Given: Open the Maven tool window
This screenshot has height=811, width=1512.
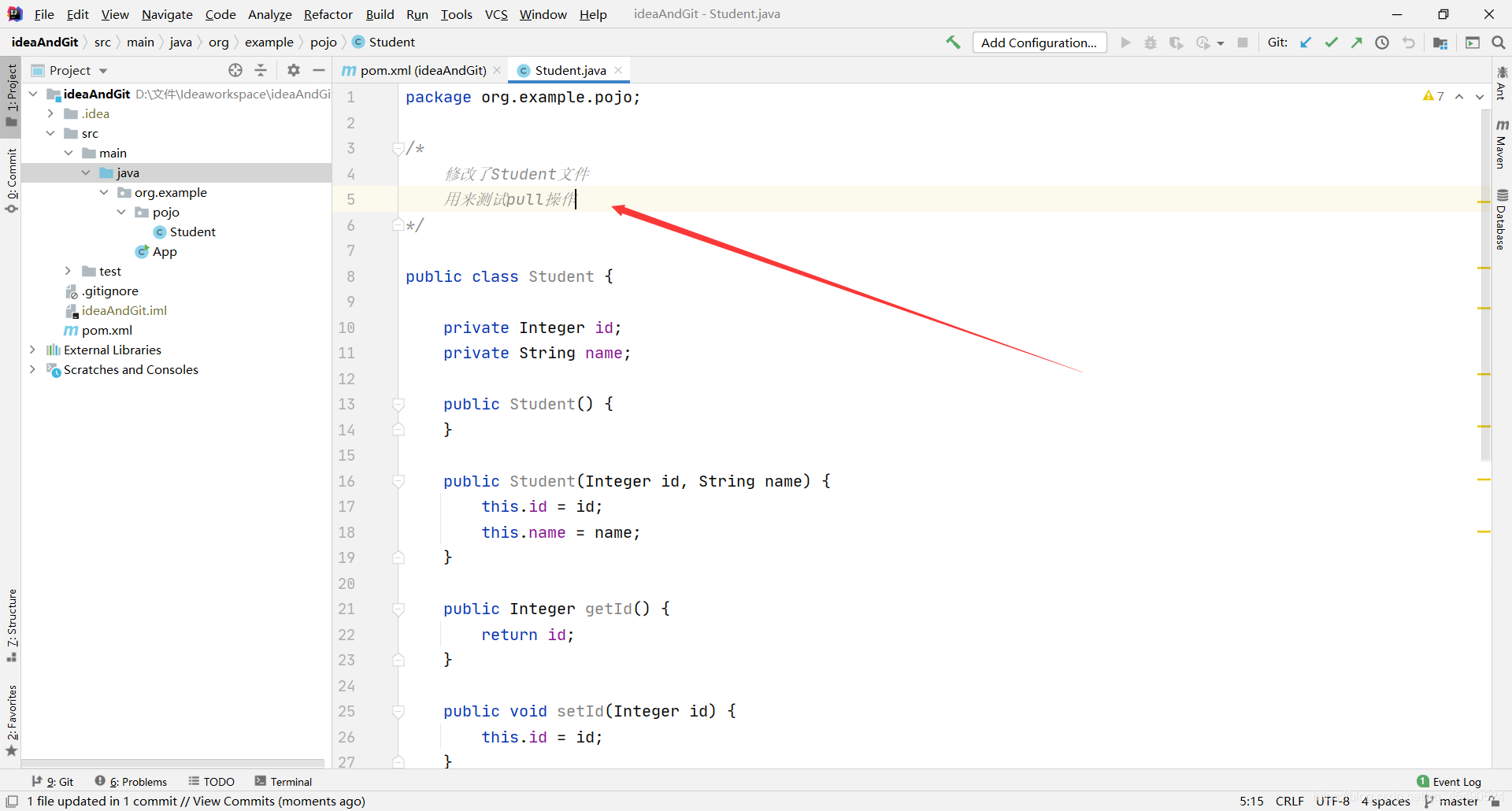Looking at the screenshot, I should (x=1502, y=143).
